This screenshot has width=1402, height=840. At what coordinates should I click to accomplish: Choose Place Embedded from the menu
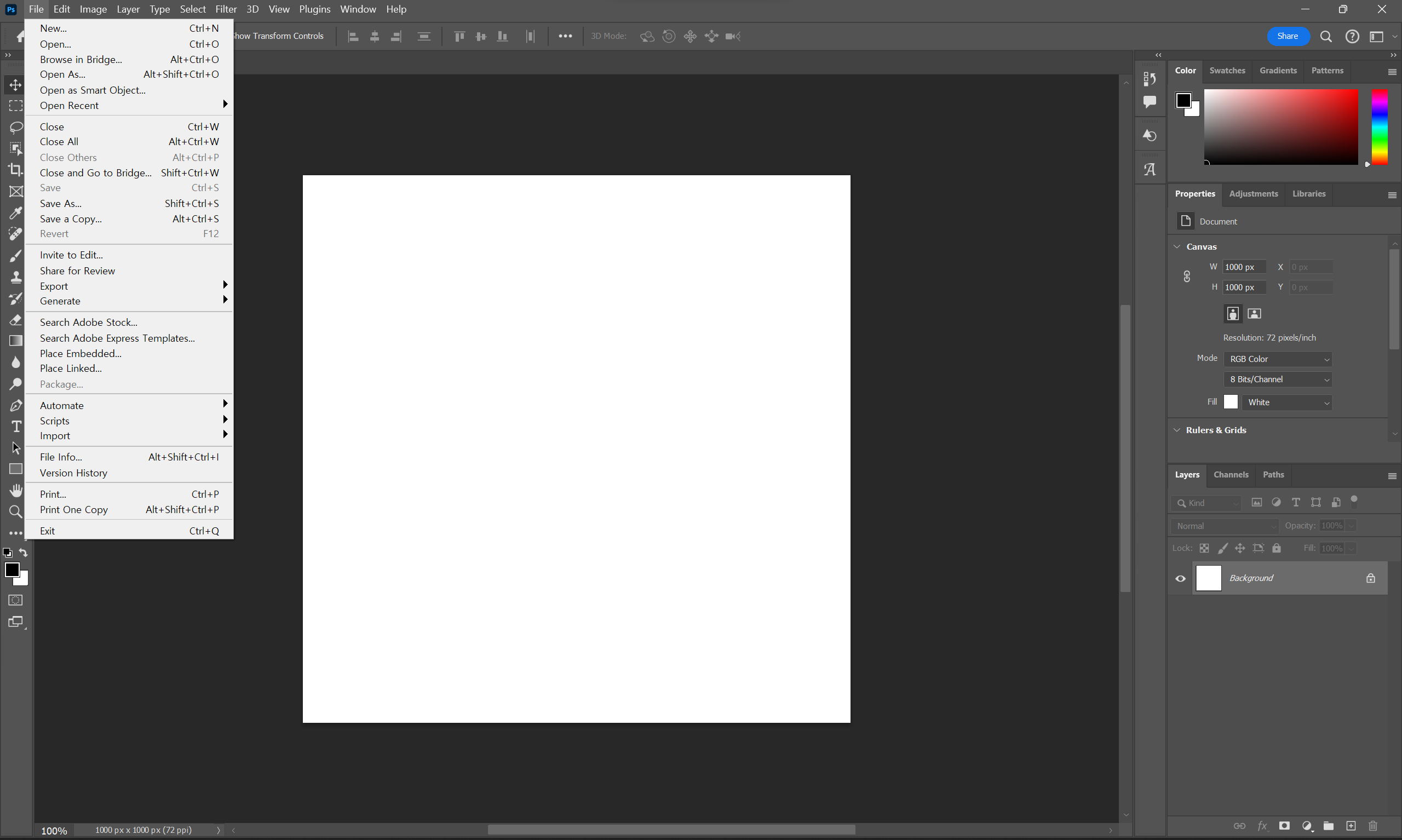[81, 353]
